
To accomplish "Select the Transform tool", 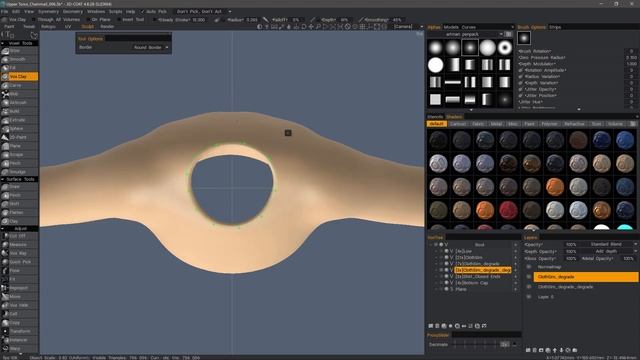I will pyautogui.click(x=20, y=331).
